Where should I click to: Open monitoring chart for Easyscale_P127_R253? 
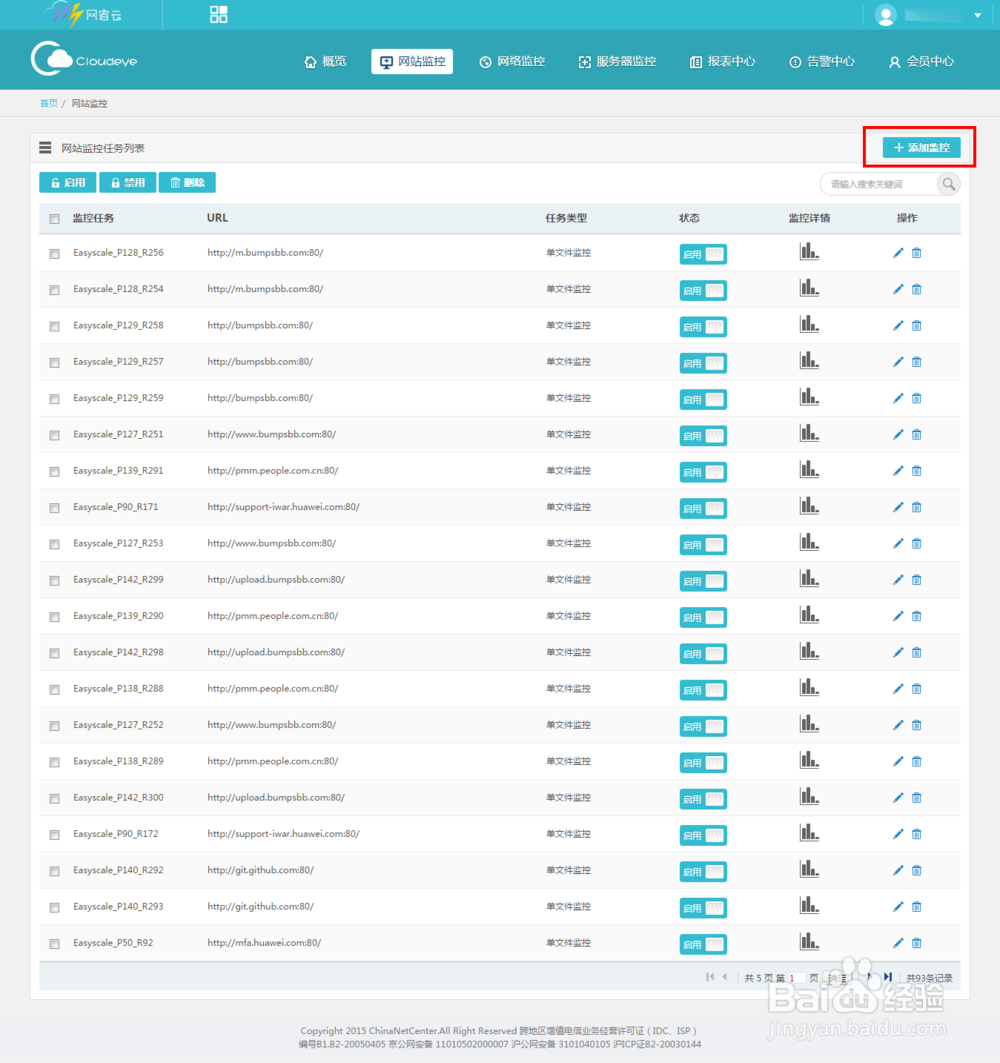(x=809, y=542)
